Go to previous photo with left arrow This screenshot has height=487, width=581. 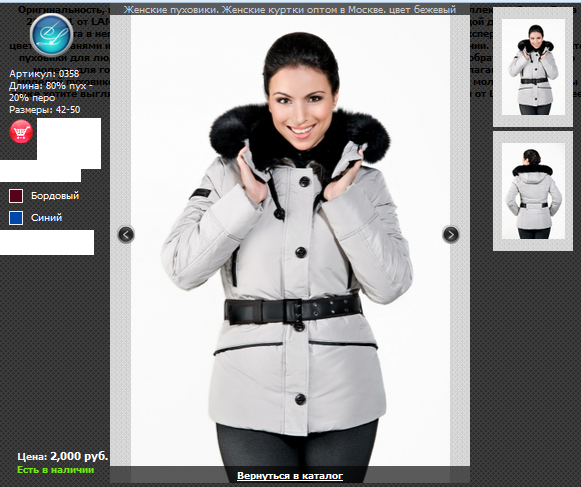pos(126,235)
